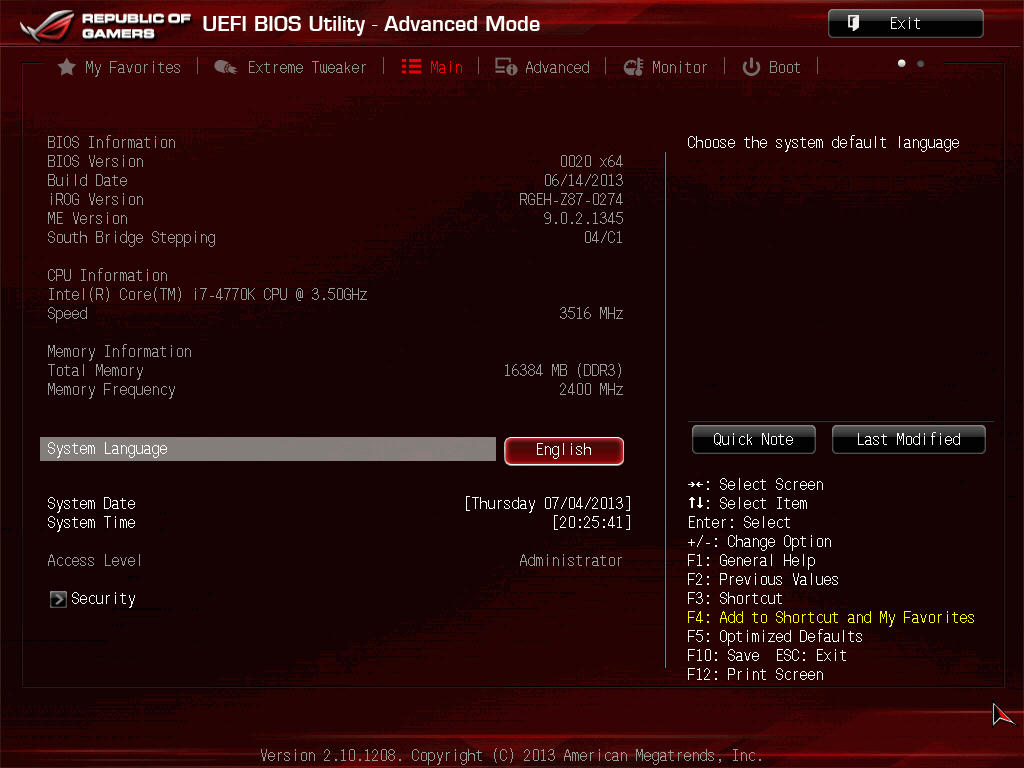1024x768 pixels.
Task: Click the F1 General Help hint
Action: [x=751, y=560]
